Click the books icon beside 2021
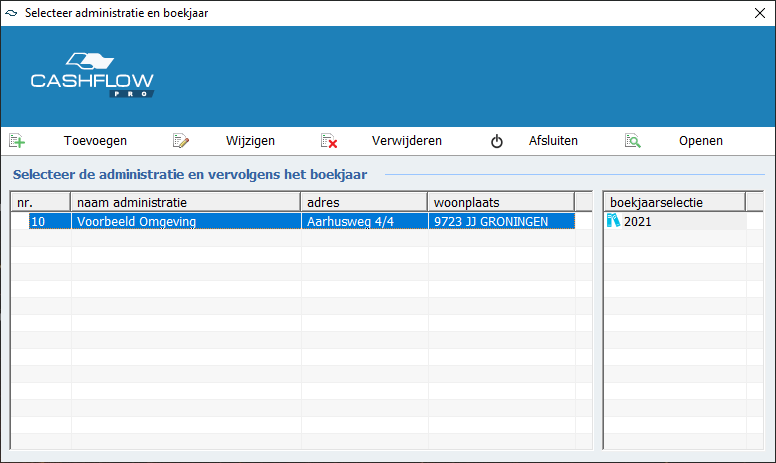Image resolution: width=776 pixels, height=463 pixels. (x=613, y=221)
